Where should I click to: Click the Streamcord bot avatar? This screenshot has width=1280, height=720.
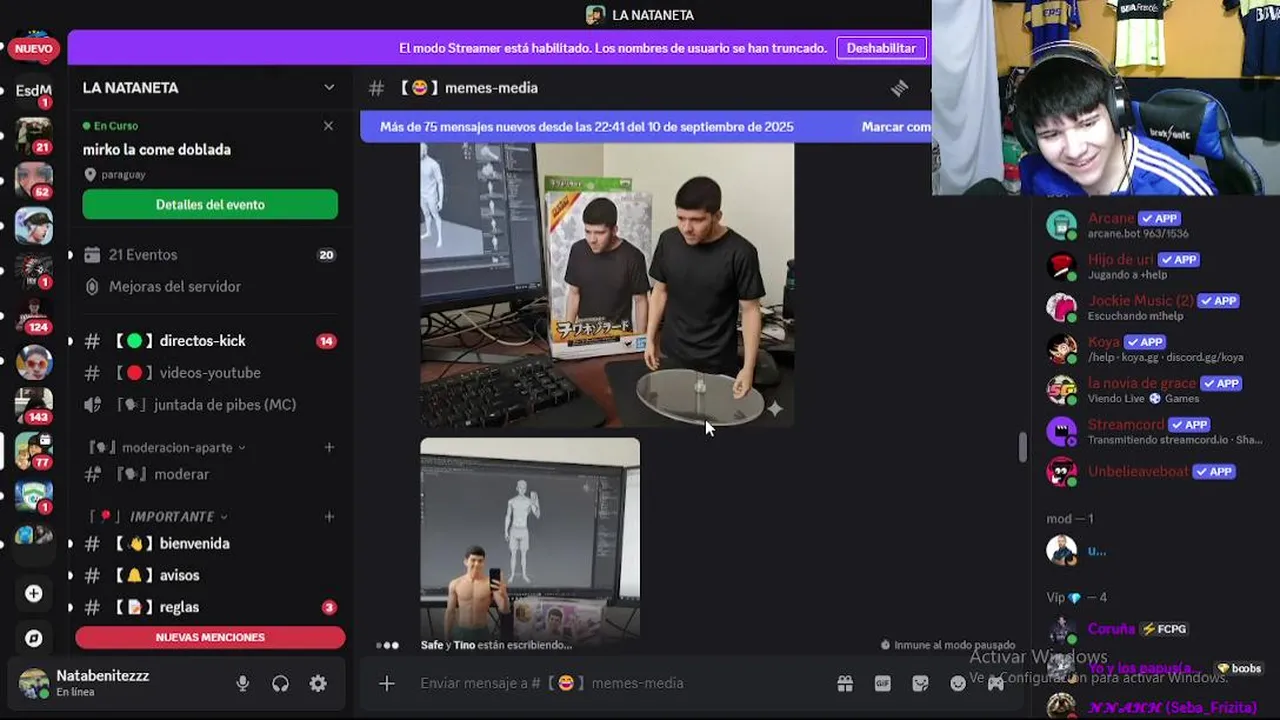pos(1061,431)
